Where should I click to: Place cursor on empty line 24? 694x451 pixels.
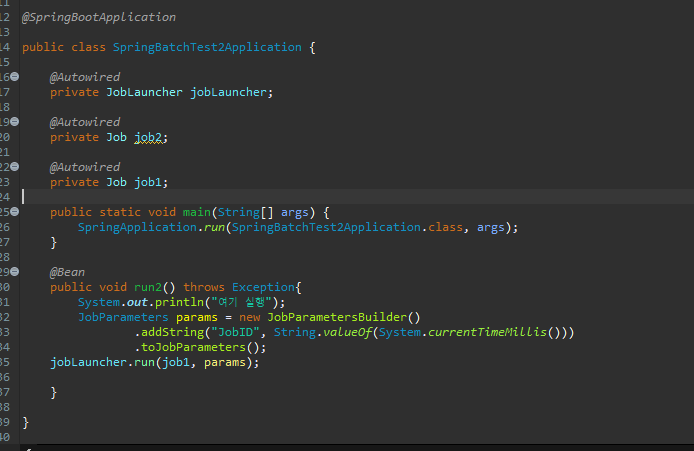tap(358, 197)
